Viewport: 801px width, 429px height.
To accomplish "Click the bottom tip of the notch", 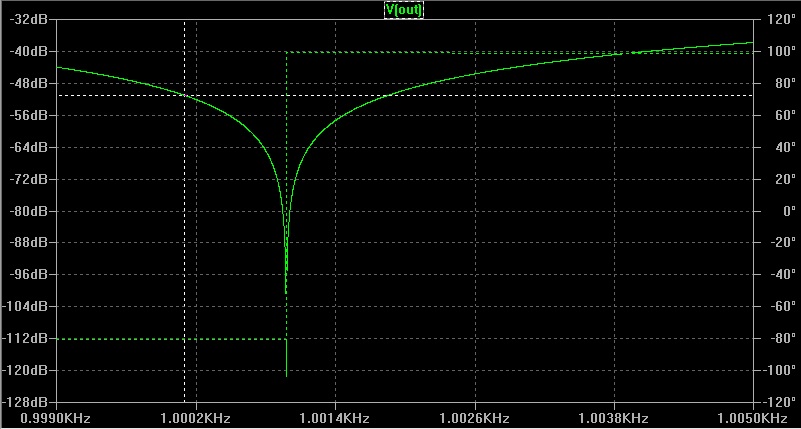I will tap(286, 375).
